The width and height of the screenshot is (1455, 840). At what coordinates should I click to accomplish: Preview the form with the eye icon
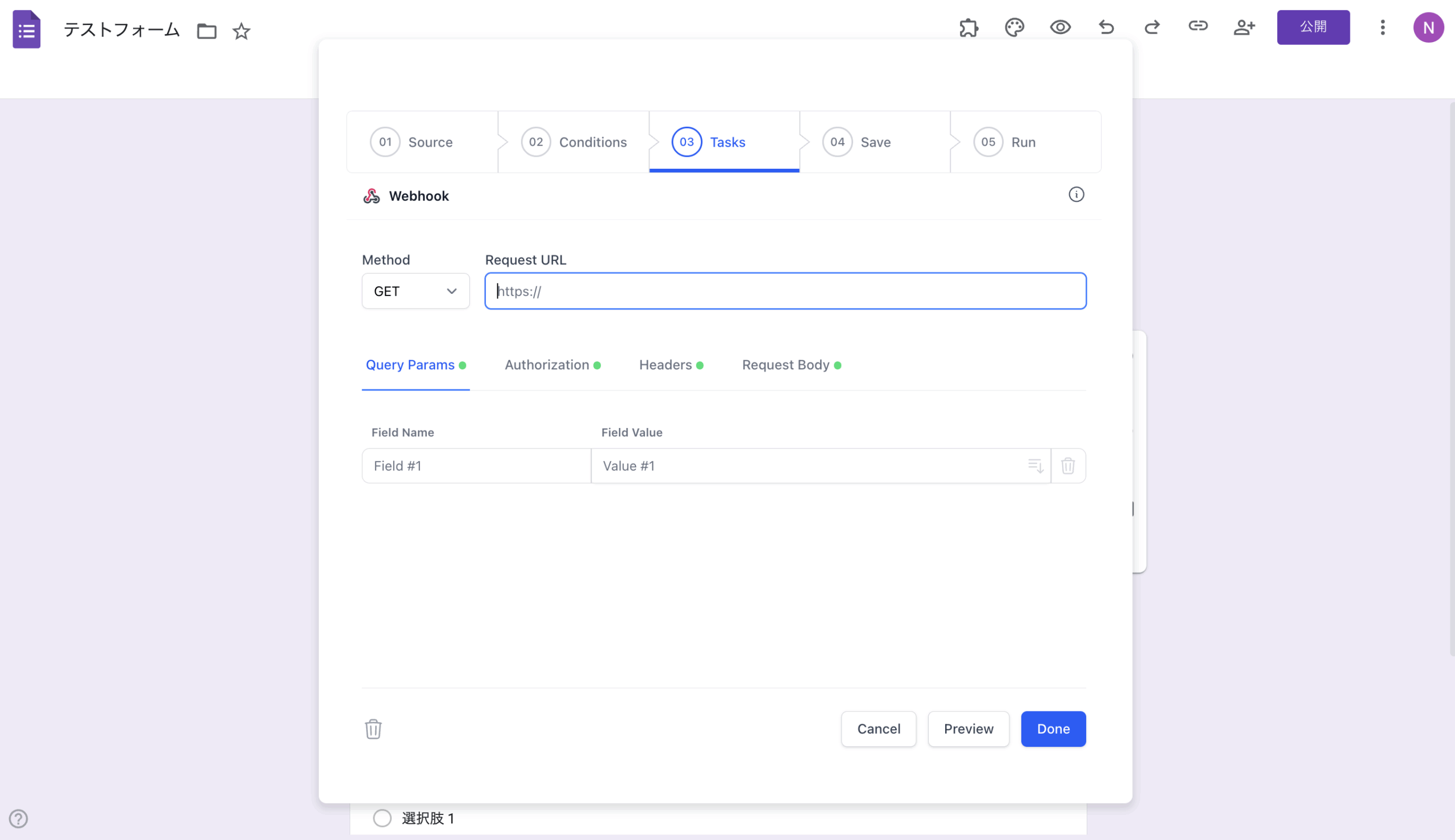pos(1061,27)
